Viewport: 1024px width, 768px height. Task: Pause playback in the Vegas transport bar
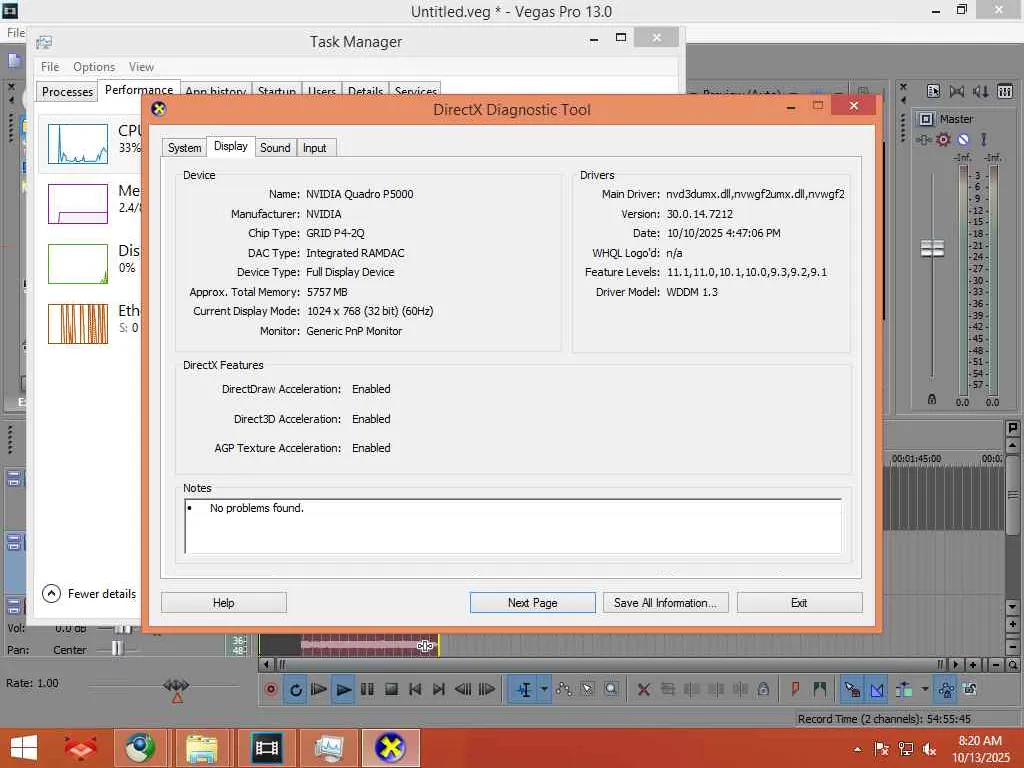pyautogui.click(x=367, y=689)
